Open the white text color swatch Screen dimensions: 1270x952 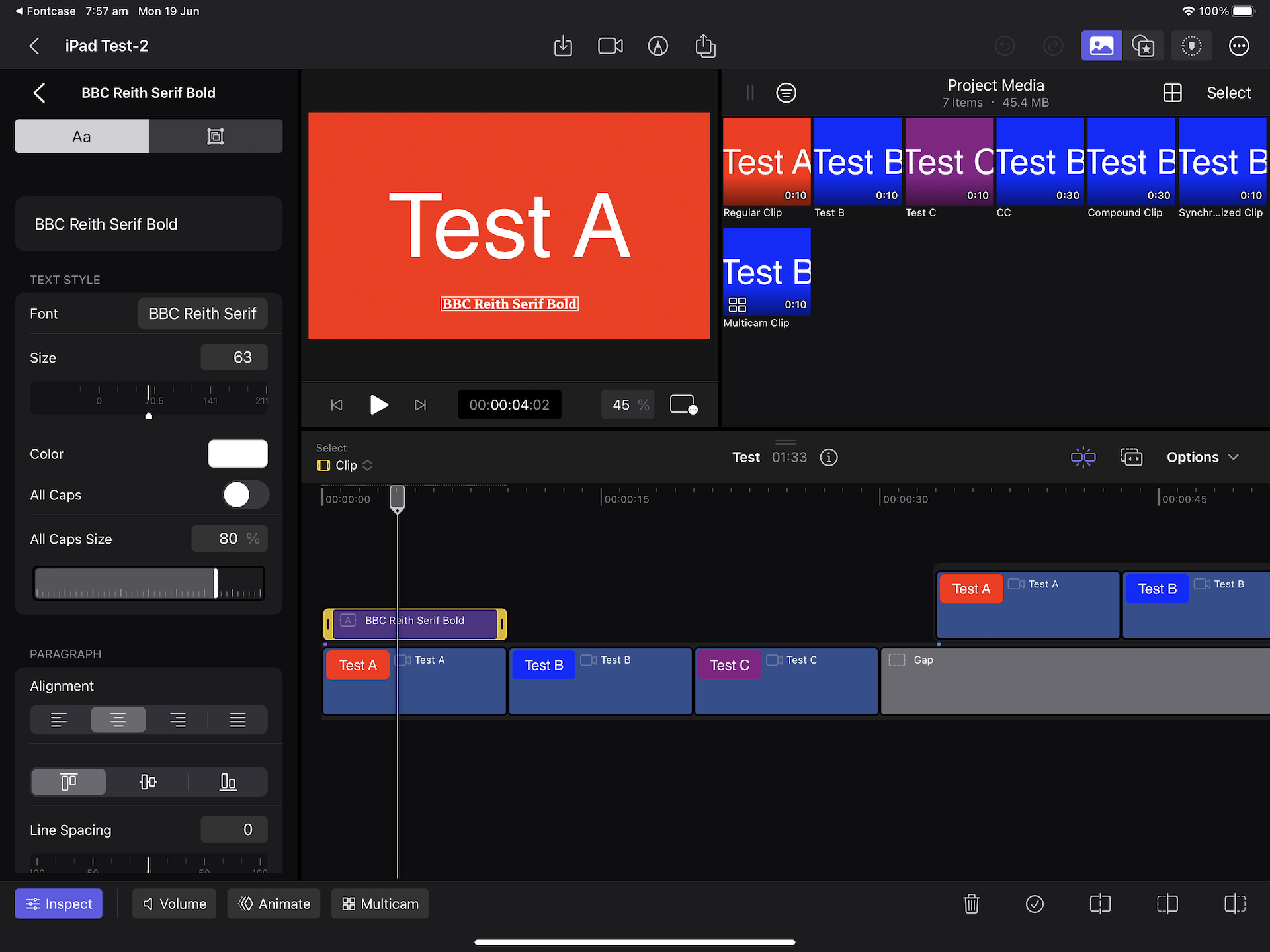click(x=237, y=454)
